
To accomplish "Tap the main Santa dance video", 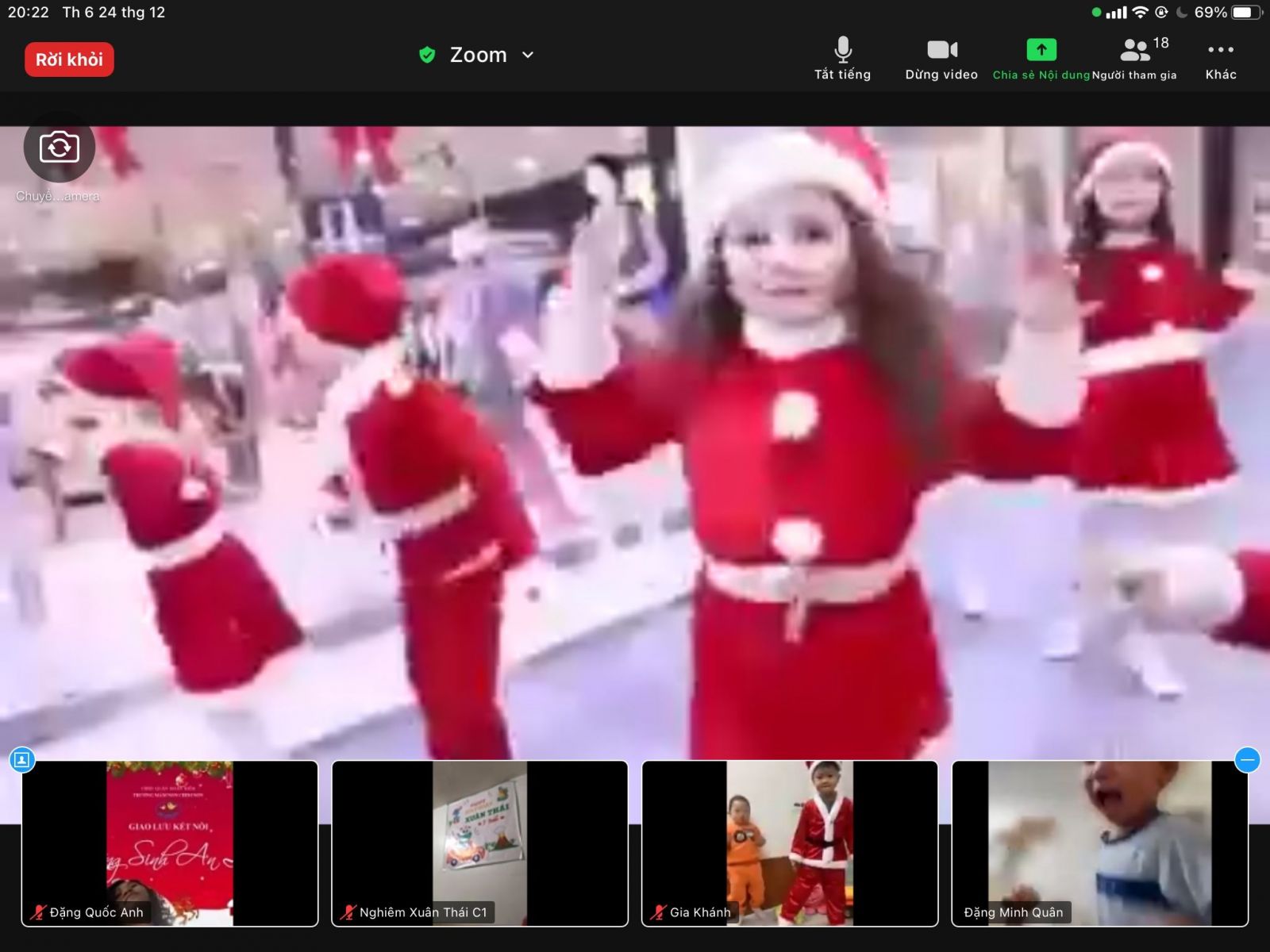I will point(635,444).
